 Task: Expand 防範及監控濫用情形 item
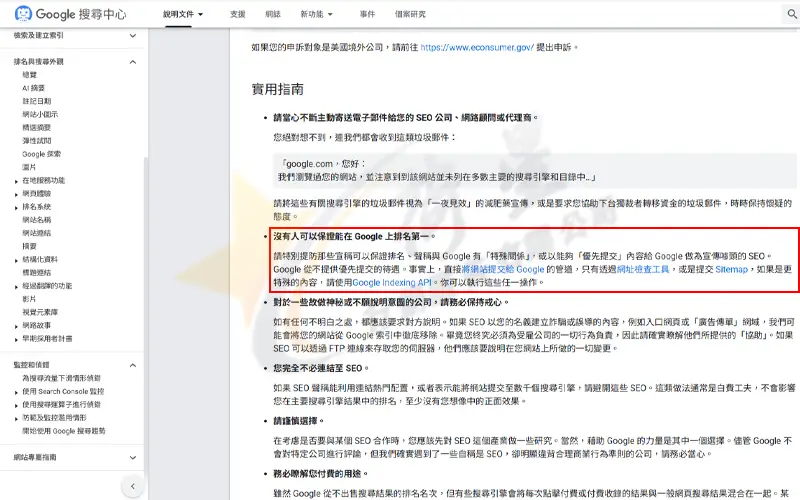[16, 418]
